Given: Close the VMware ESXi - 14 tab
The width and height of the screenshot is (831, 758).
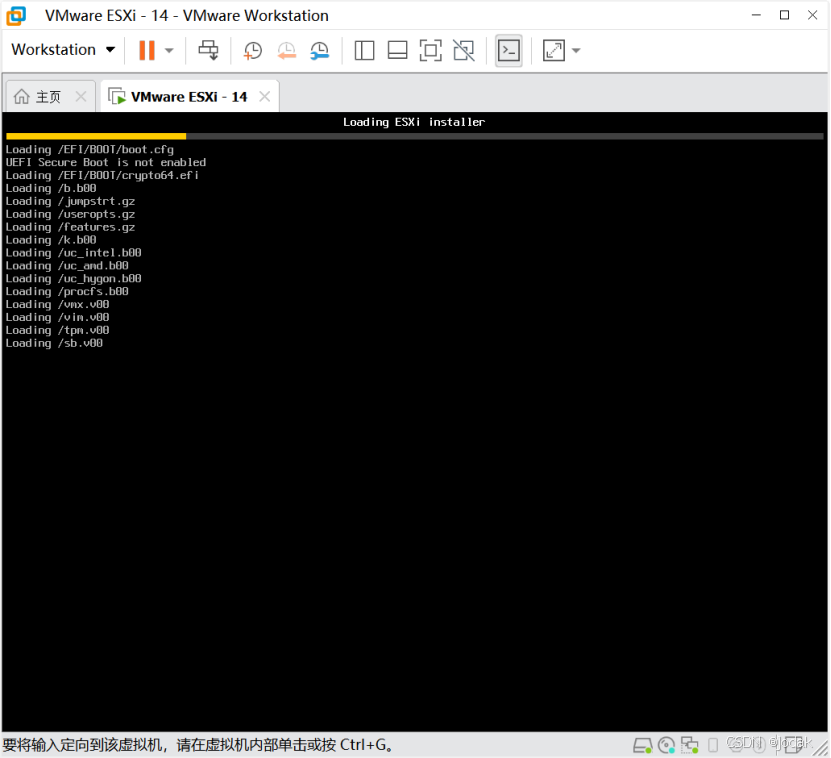Looking at the screenshot, I should click(264, 96).
